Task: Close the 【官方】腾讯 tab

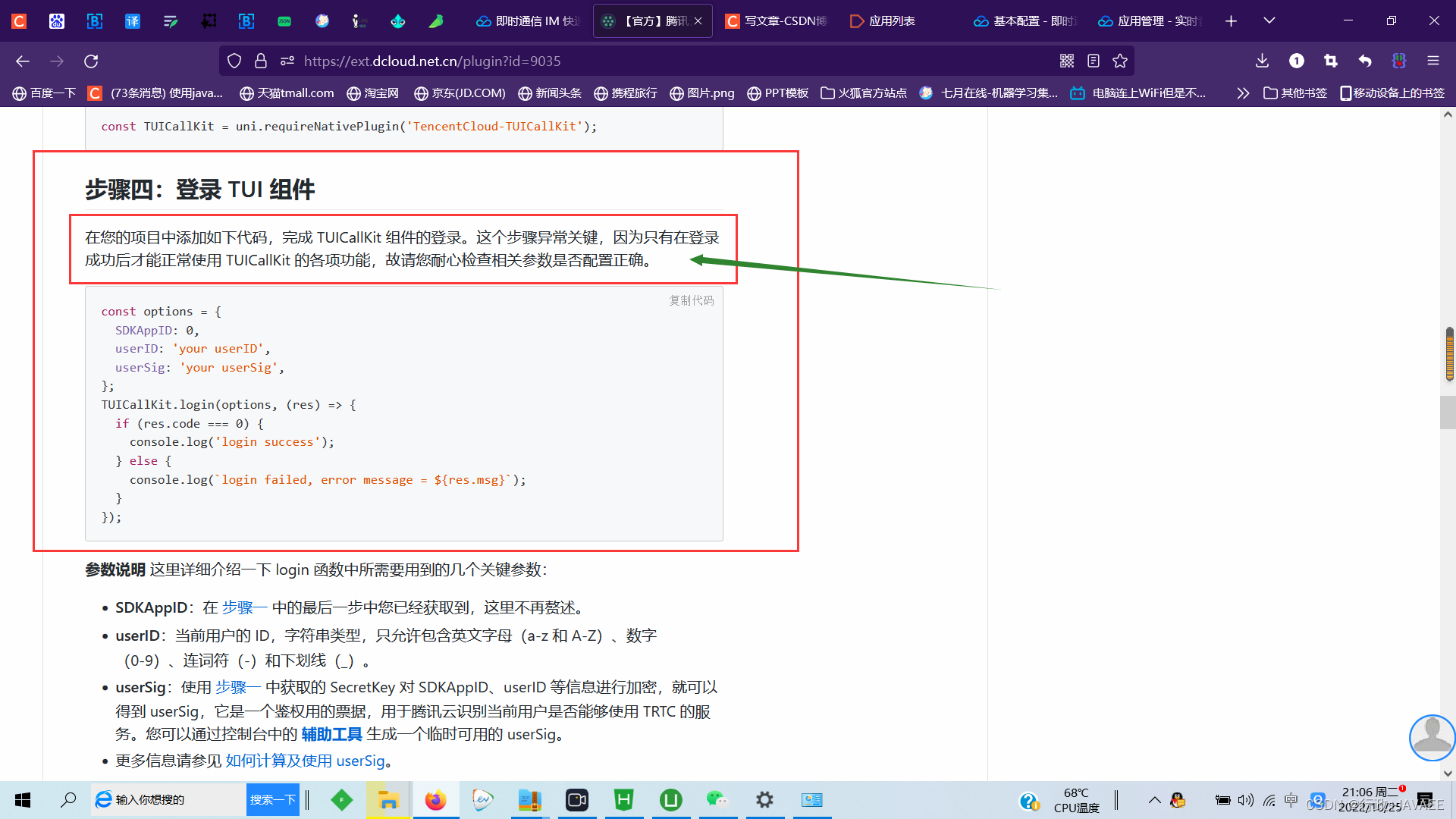Action: pos(698,21)
